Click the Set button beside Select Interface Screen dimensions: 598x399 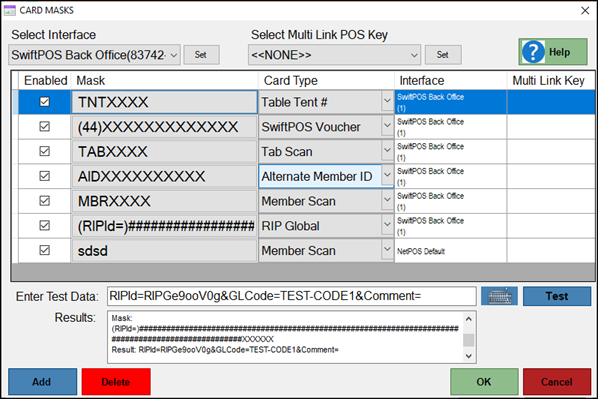201,55
